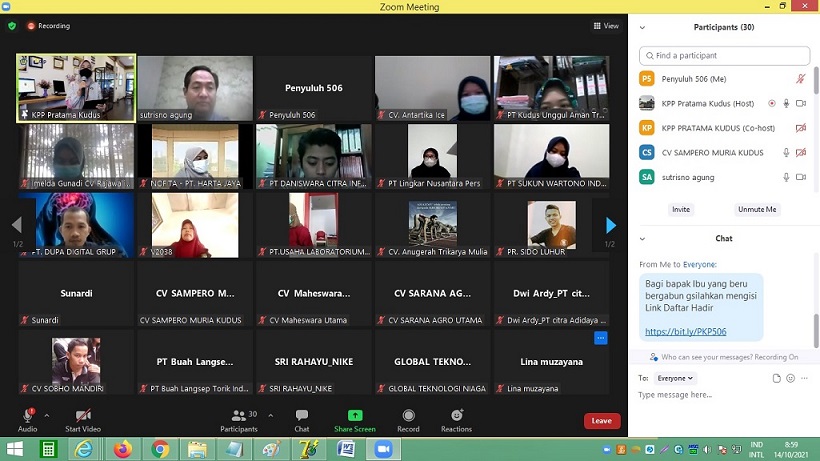
Task: Start sharing with the green Share Screen icon
Action: tap(355, 416)
